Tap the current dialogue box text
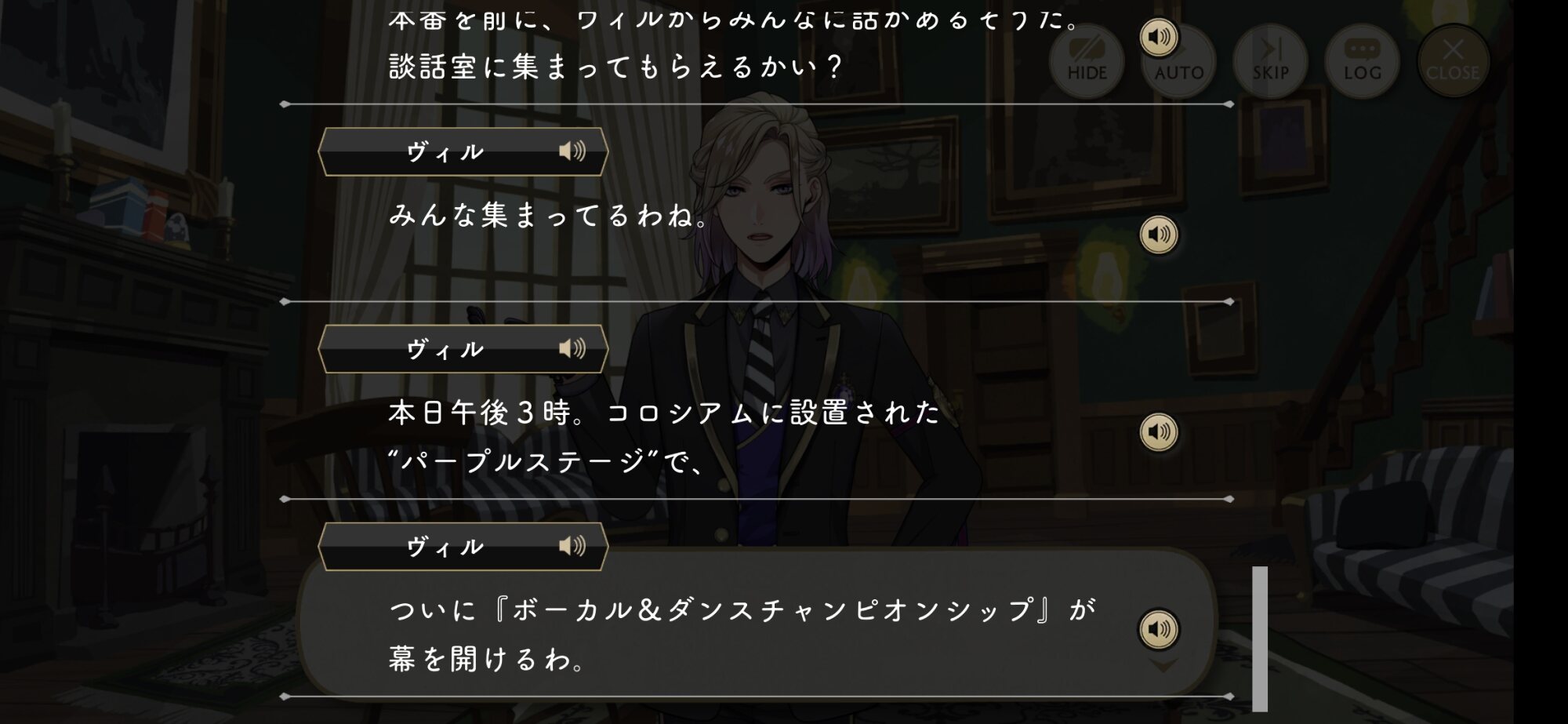This screenshot has width=1568, height=724. (742, 634)
